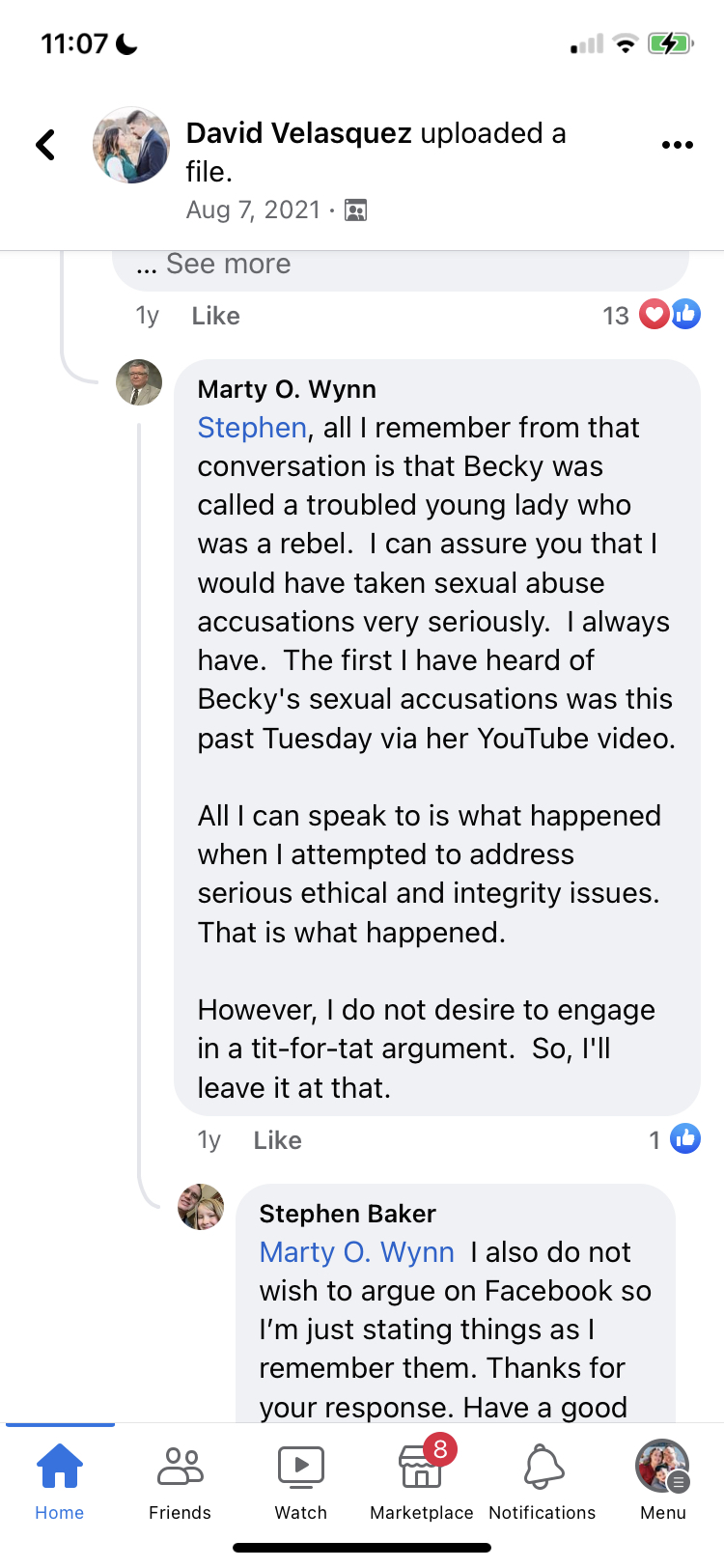Like Marty O. Wynn's comment

coord(277,1140)
